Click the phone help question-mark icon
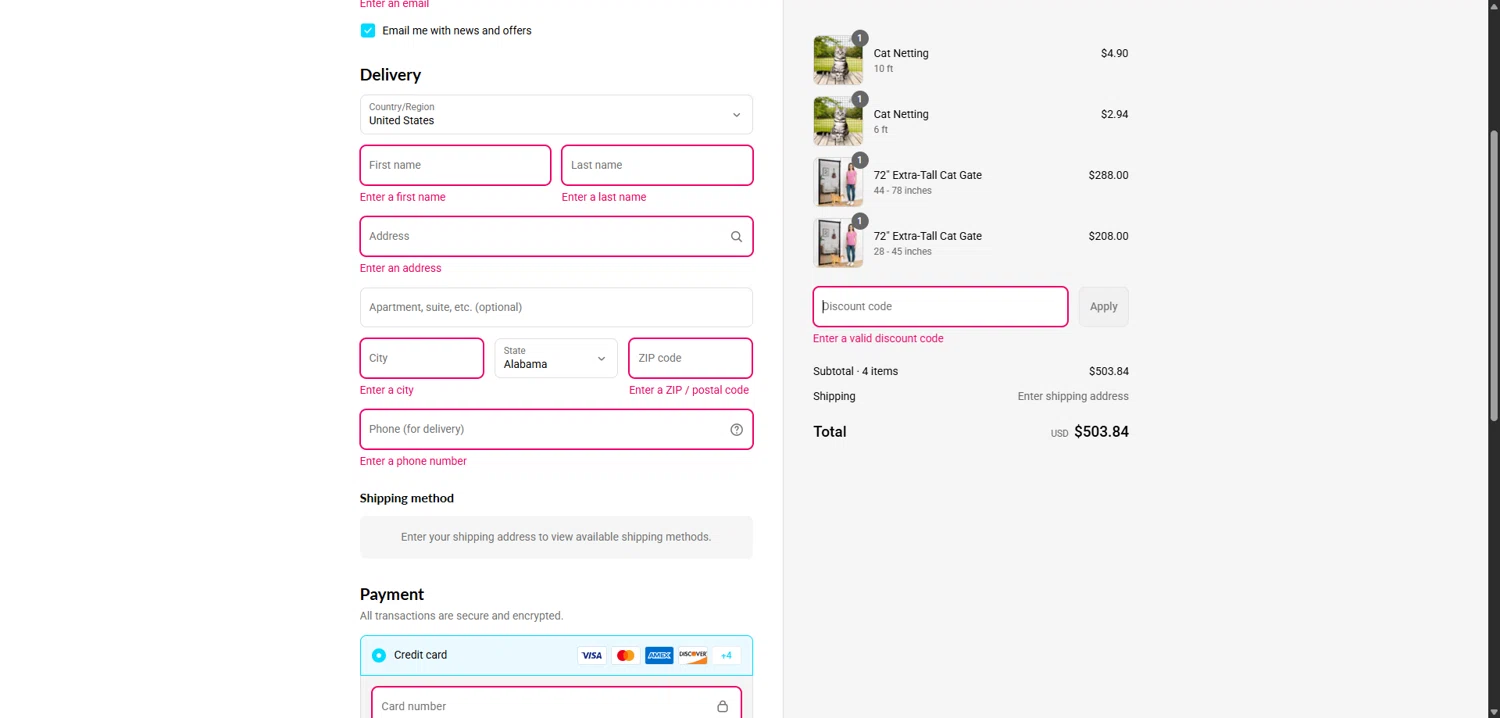The width and height of the screenshot is (1500, 718). [736, 430]
